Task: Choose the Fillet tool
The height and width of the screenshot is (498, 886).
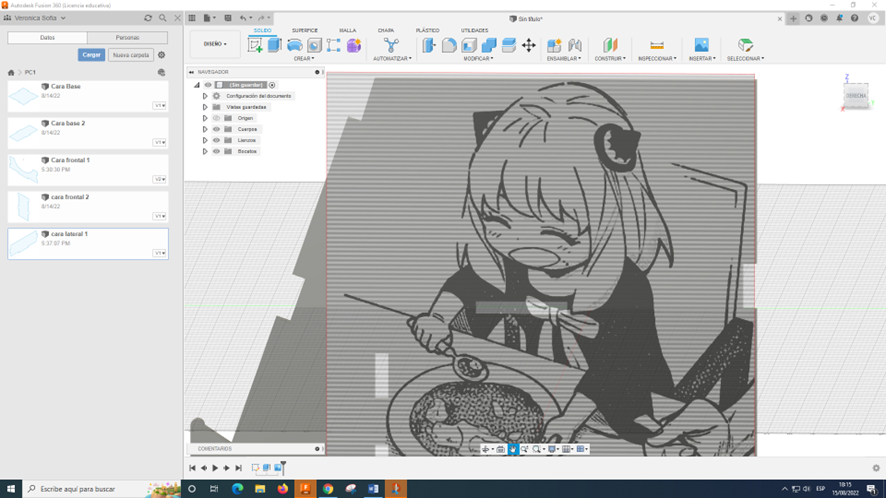Action: (x=449, y=45)
